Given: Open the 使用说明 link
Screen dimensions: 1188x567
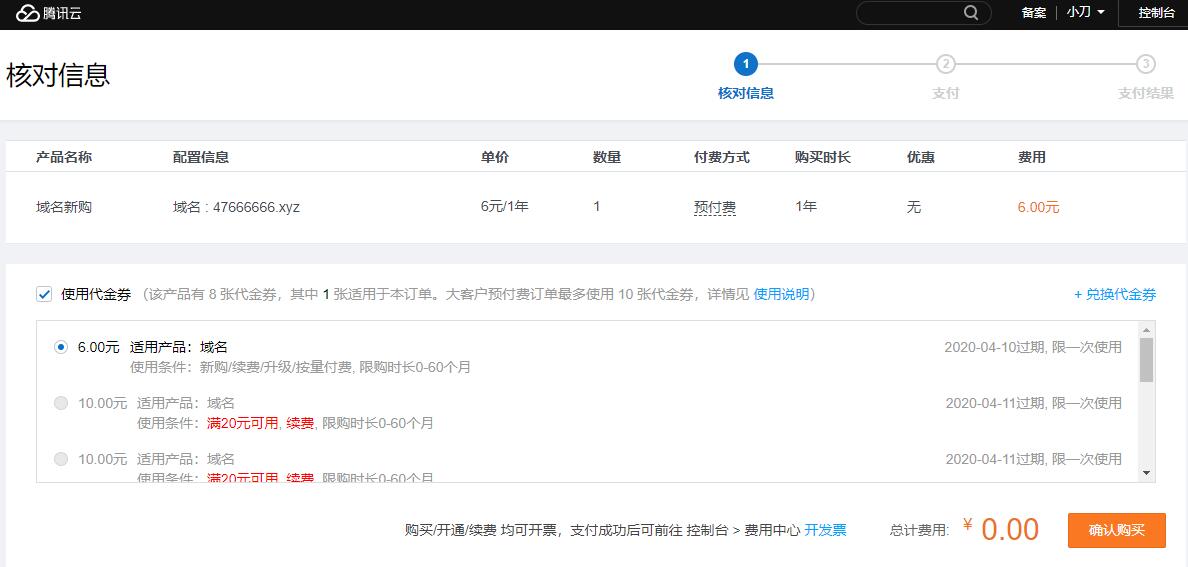Looking at the screenshot, I should tap(781, 294).
